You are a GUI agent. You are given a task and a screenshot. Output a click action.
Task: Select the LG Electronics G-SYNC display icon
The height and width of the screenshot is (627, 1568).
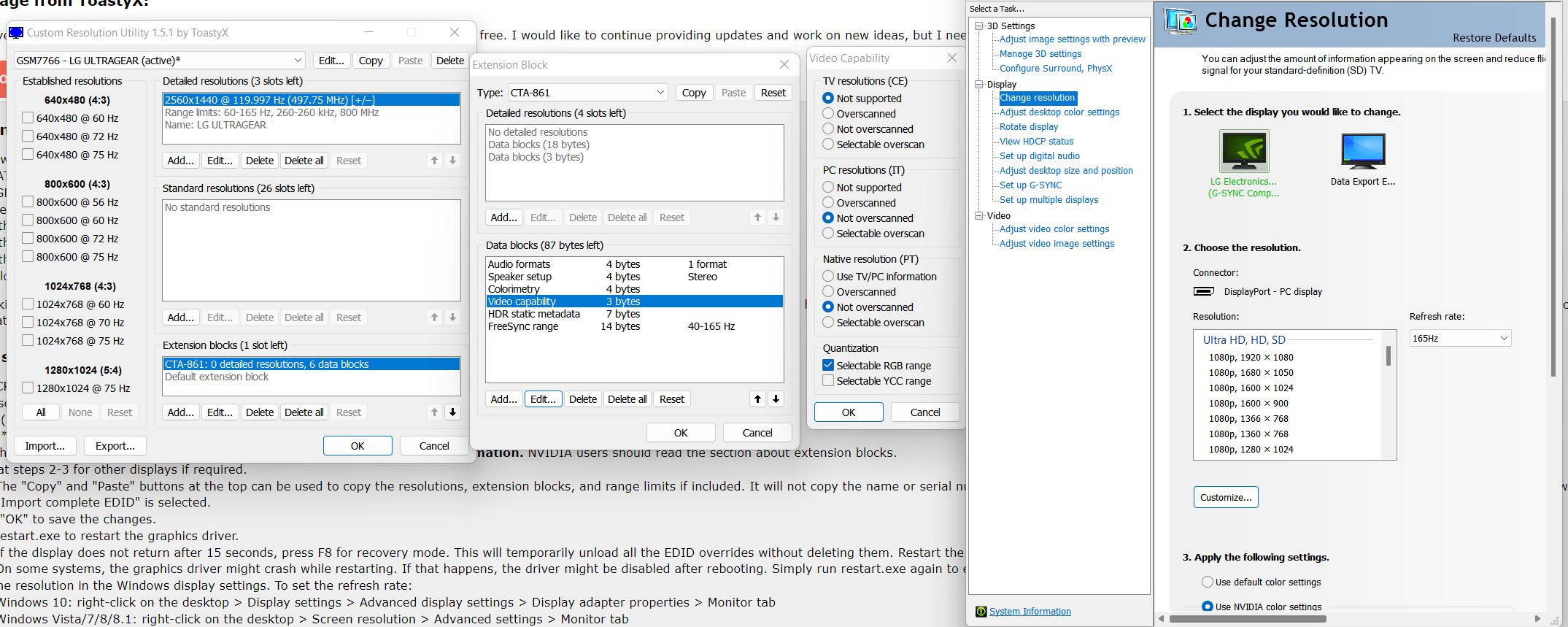tap(1243, 151)
